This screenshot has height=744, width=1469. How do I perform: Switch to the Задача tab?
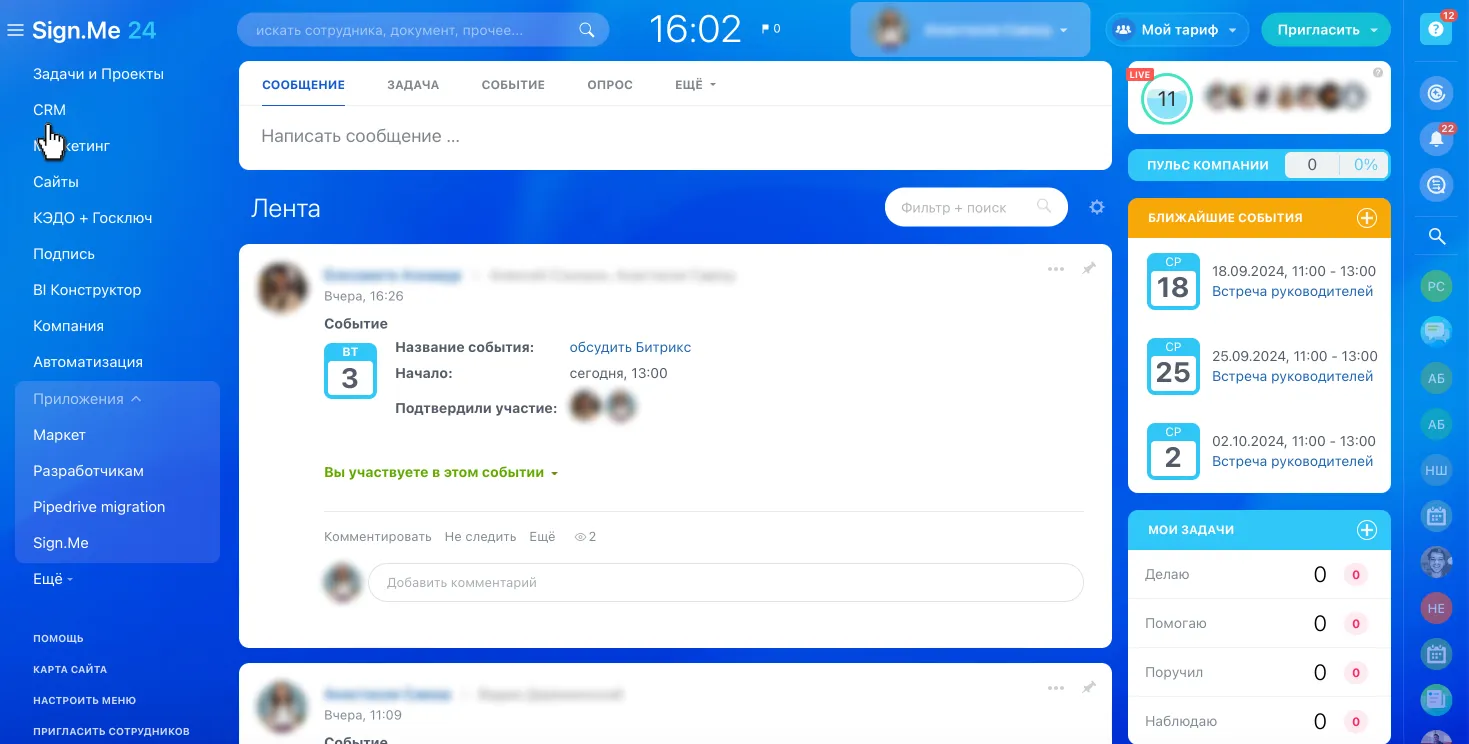coord(413,85)
